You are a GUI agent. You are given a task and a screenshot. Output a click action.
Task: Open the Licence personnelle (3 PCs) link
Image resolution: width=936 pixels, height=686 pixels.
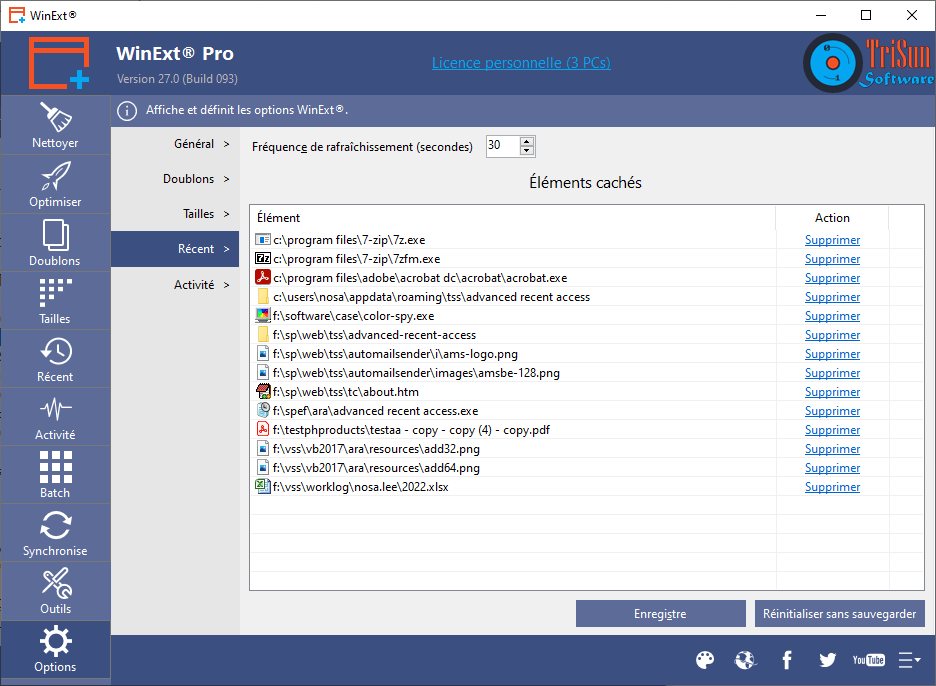[x=521, y=63]
